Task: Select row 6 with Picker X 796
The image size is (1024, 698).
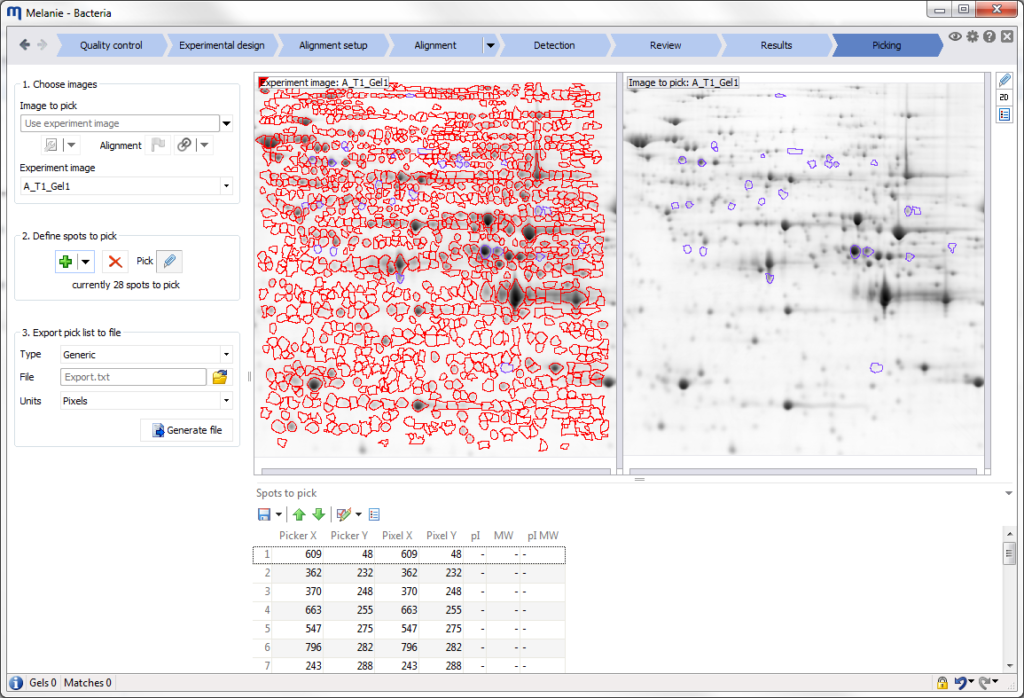Action: coord(409,647)
